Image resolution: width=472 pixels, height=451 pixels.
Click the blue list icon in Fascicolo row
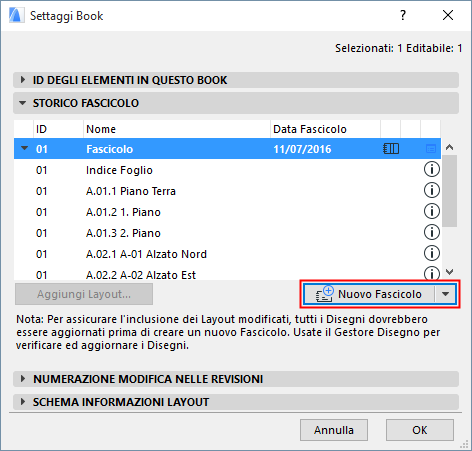431,149
